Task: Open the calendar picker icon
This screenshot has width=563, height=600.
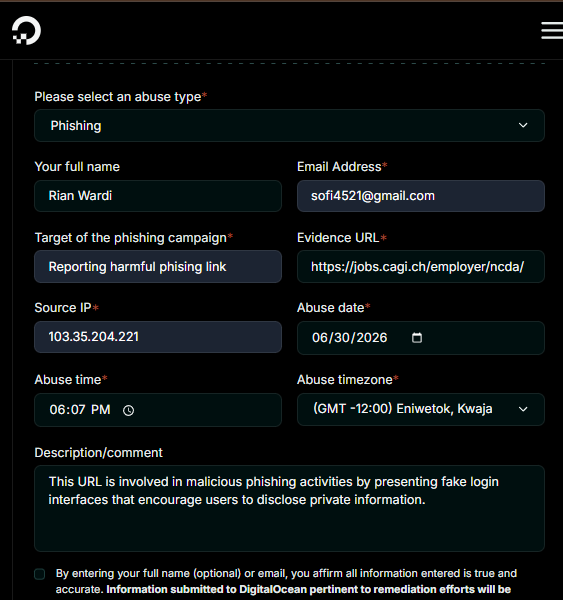Action: 417,338
